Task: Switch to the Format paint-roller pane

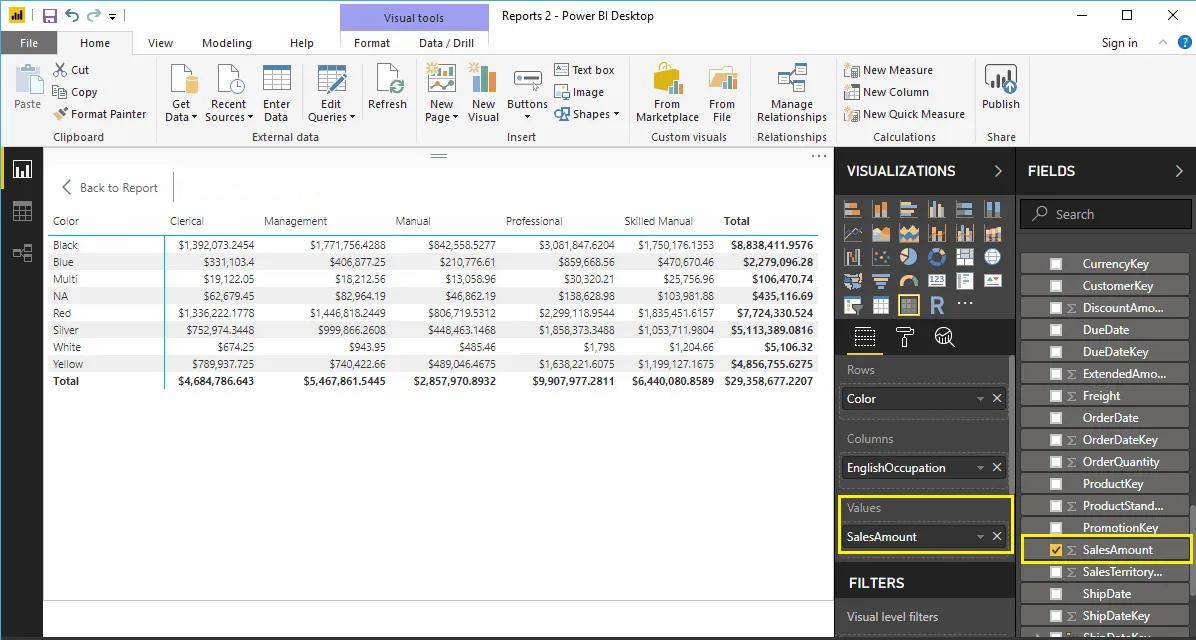Action: tap(903, 338)
